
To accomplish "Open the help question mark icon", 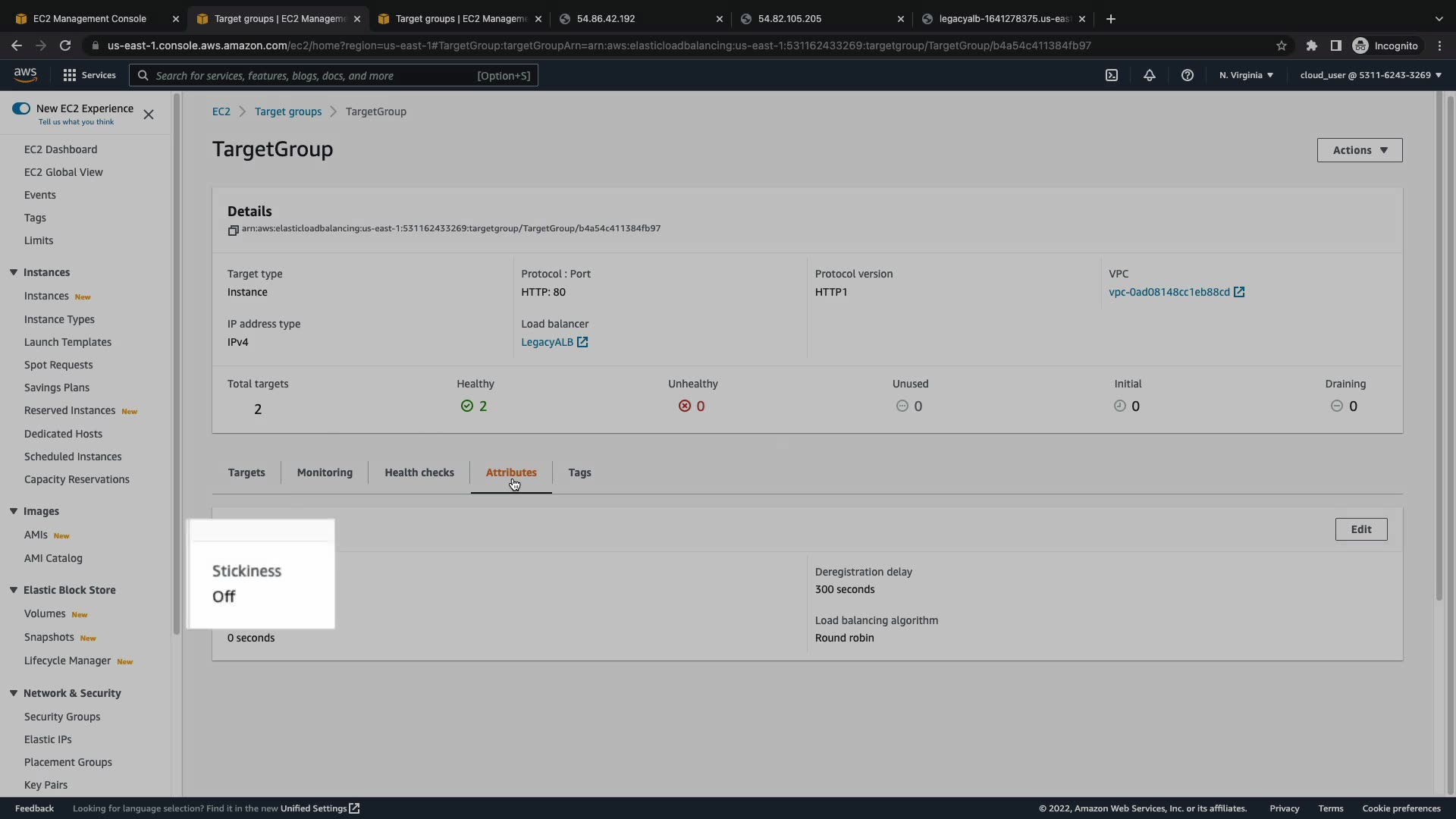I will pos(1188,75).
